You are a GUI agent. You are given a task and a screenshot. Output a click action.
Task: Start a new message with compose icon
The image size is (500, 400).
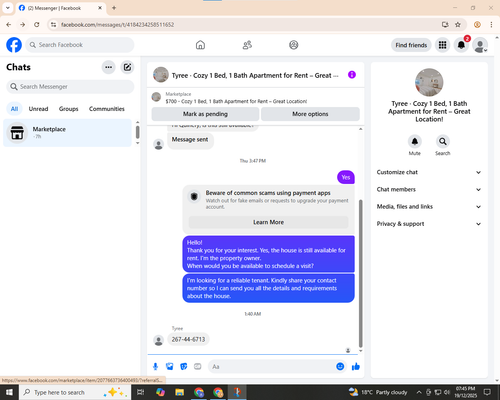[127, 67]
